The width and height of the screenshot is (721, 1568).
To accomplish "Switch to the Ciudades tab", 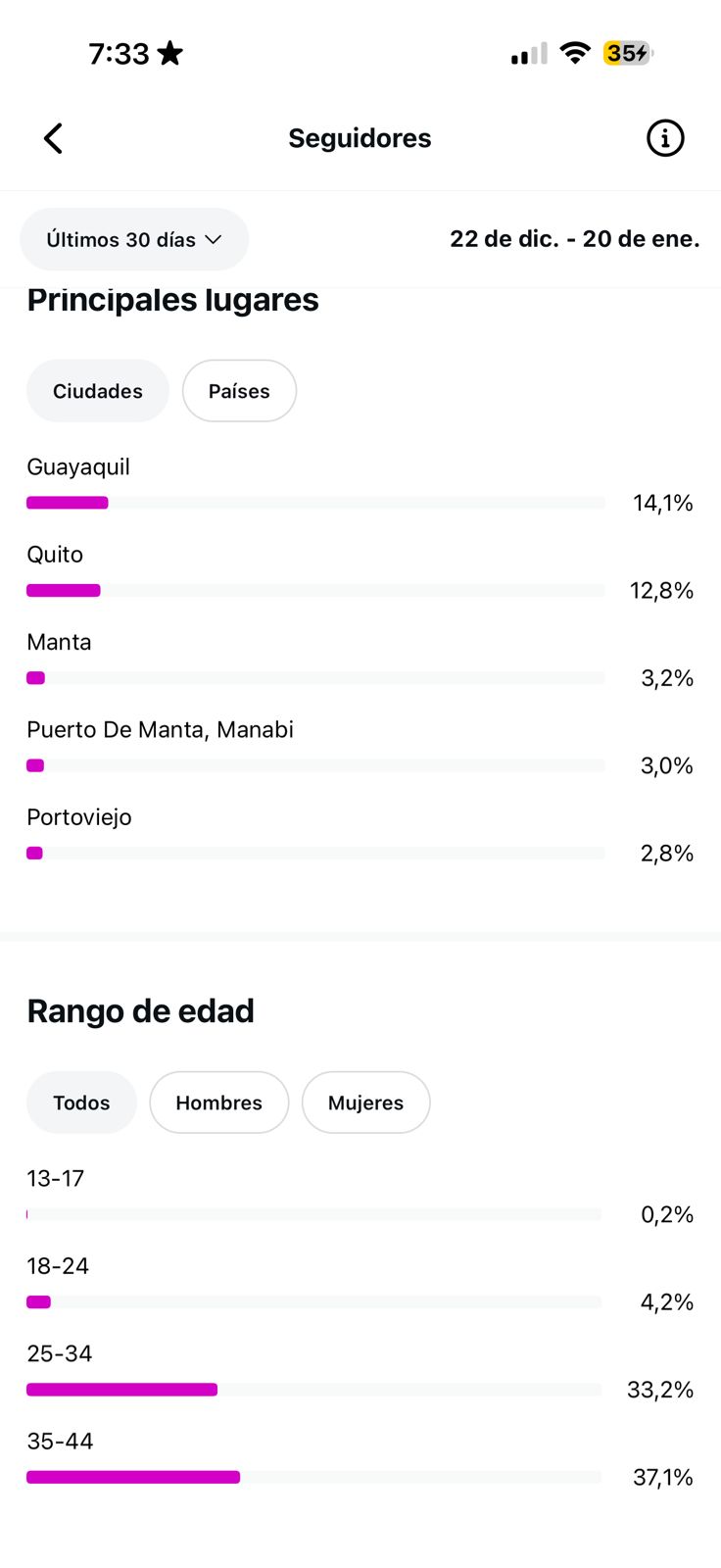I will (98, 391).
